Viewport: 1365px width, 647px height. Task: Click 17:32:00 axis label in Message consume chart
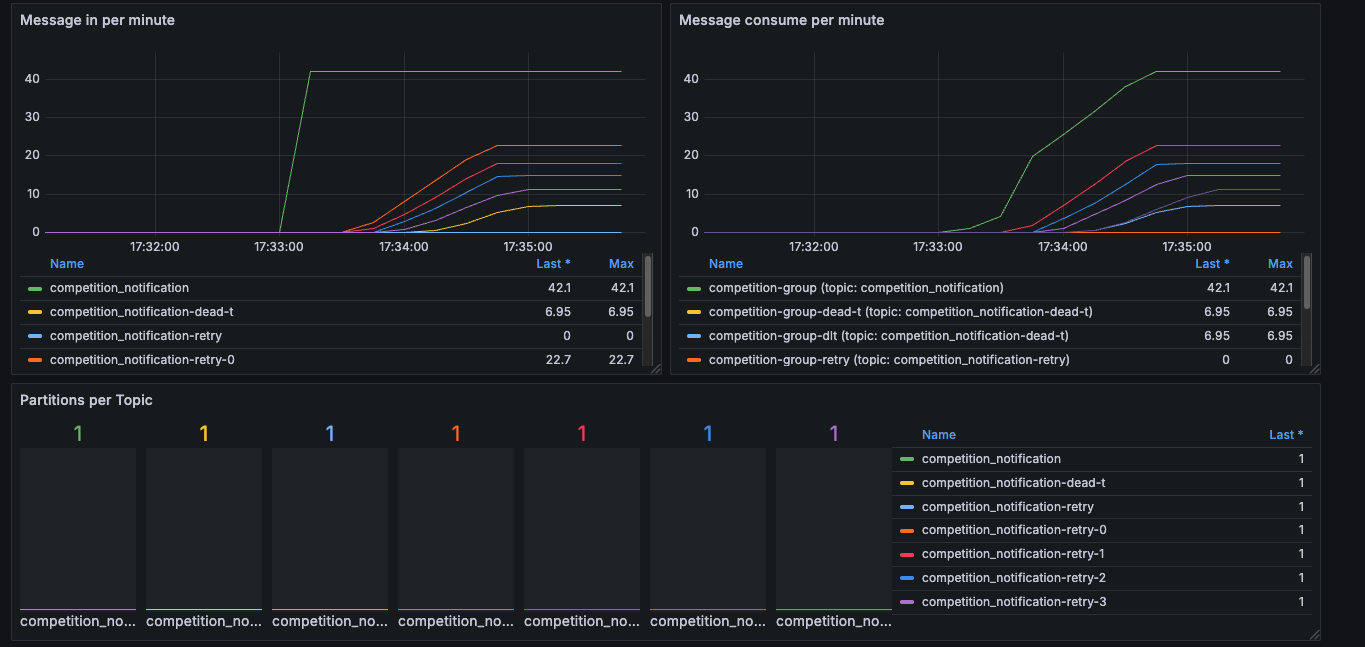(x=813, y=246)
